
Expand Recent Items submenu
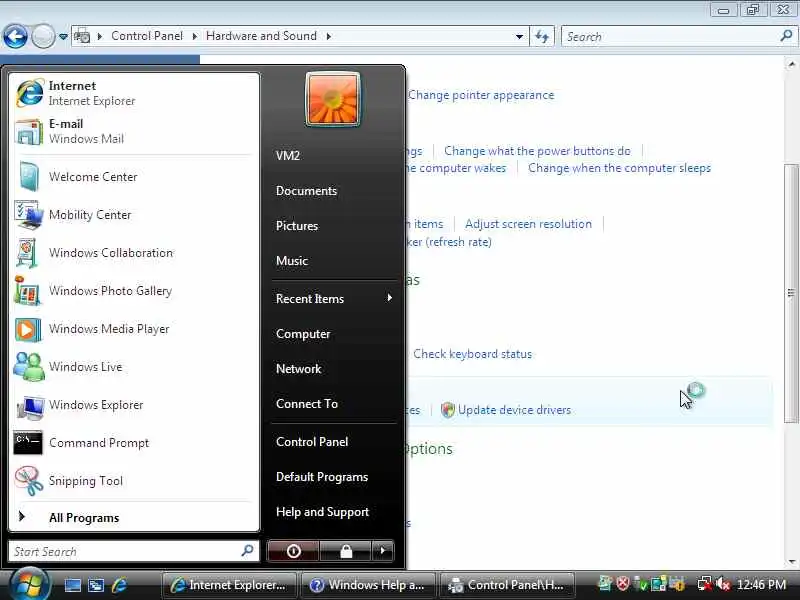334,298
